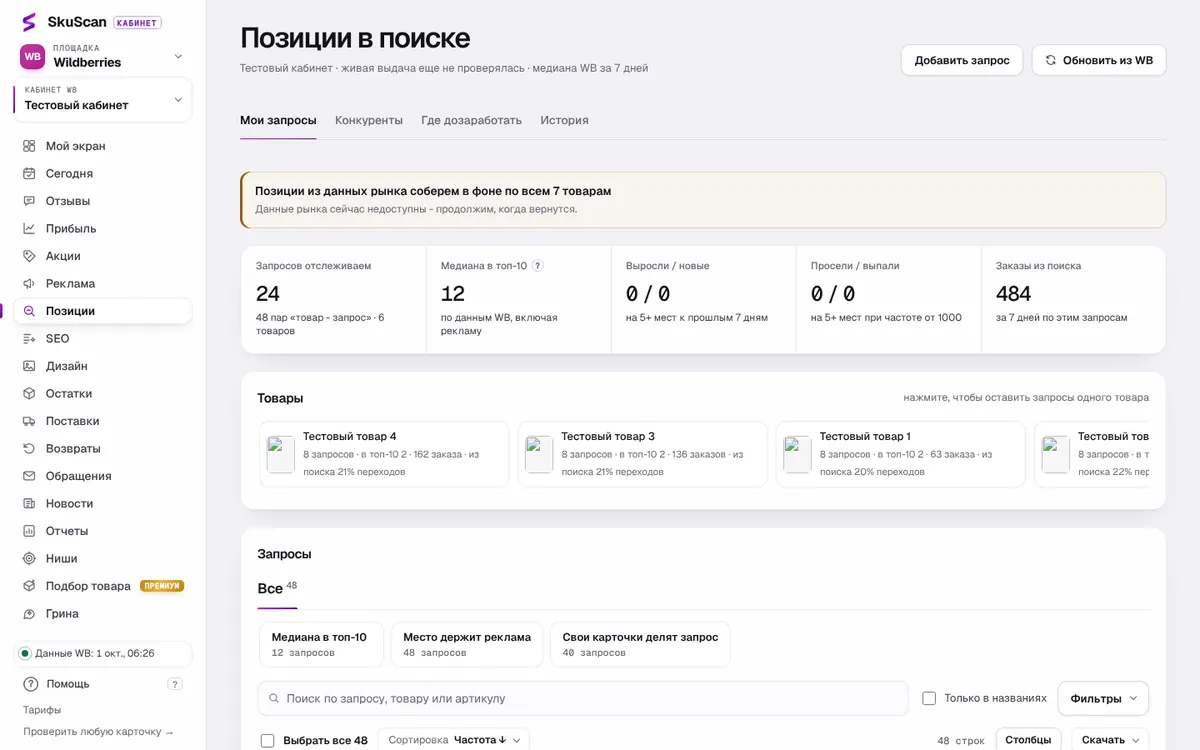1200x750 pixels.
Task: Click the Премиум badge by Подбор товара
Action: [162, 586]
